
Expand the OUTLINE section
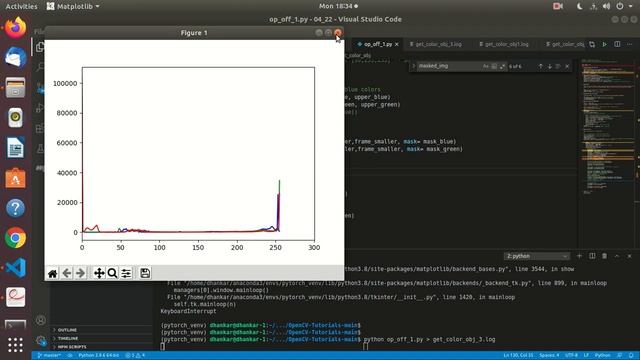[102, 330]
